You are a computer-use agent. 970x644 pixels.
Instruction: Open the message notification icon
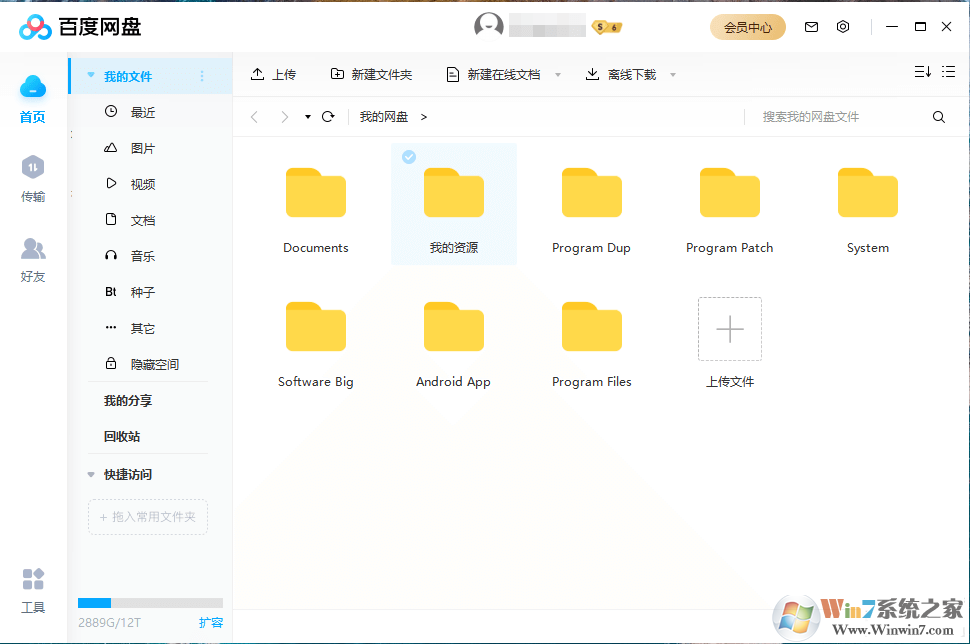(x=811, y=26)
